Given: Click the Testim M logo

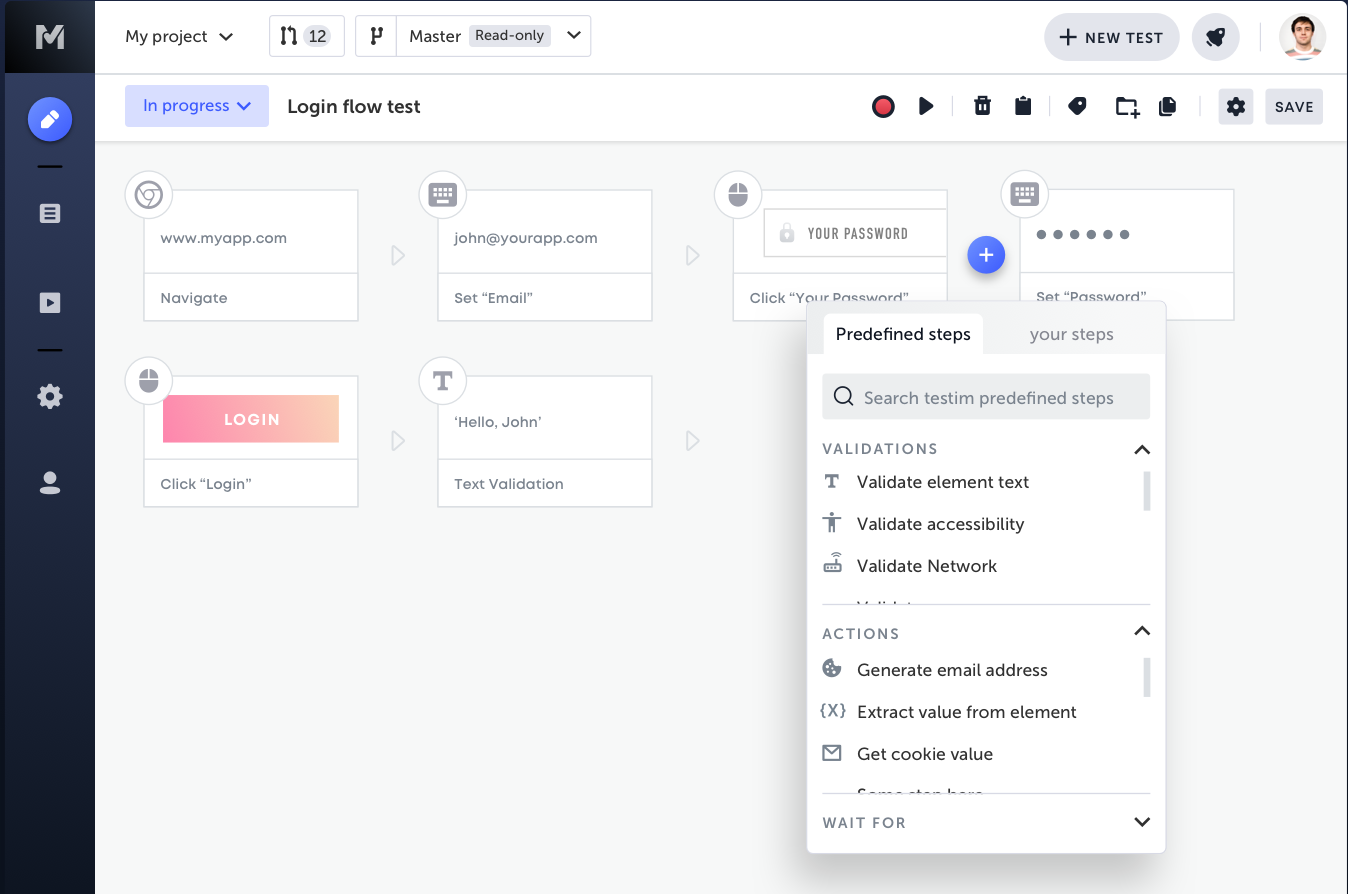Looking at the screenshot, I should point(50,37).
